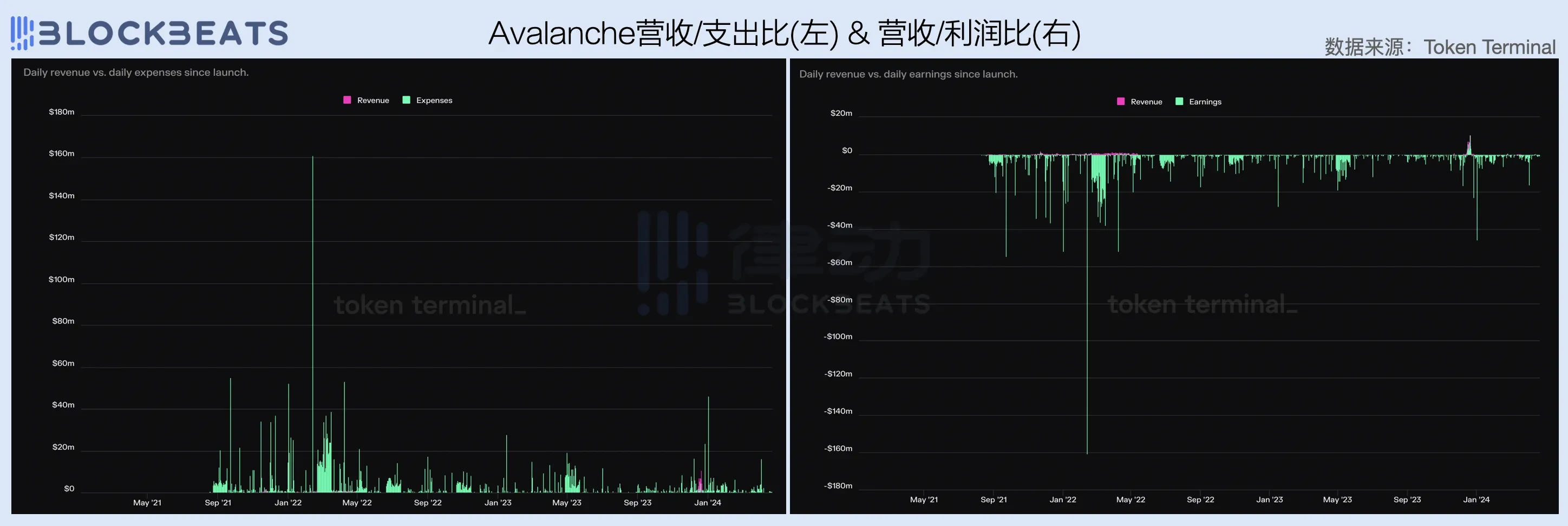Viewport: 1568px width, 526px height.
Task: Click the Avalanche chart title text
Action: pyautogui.click(x=784, y=35)
